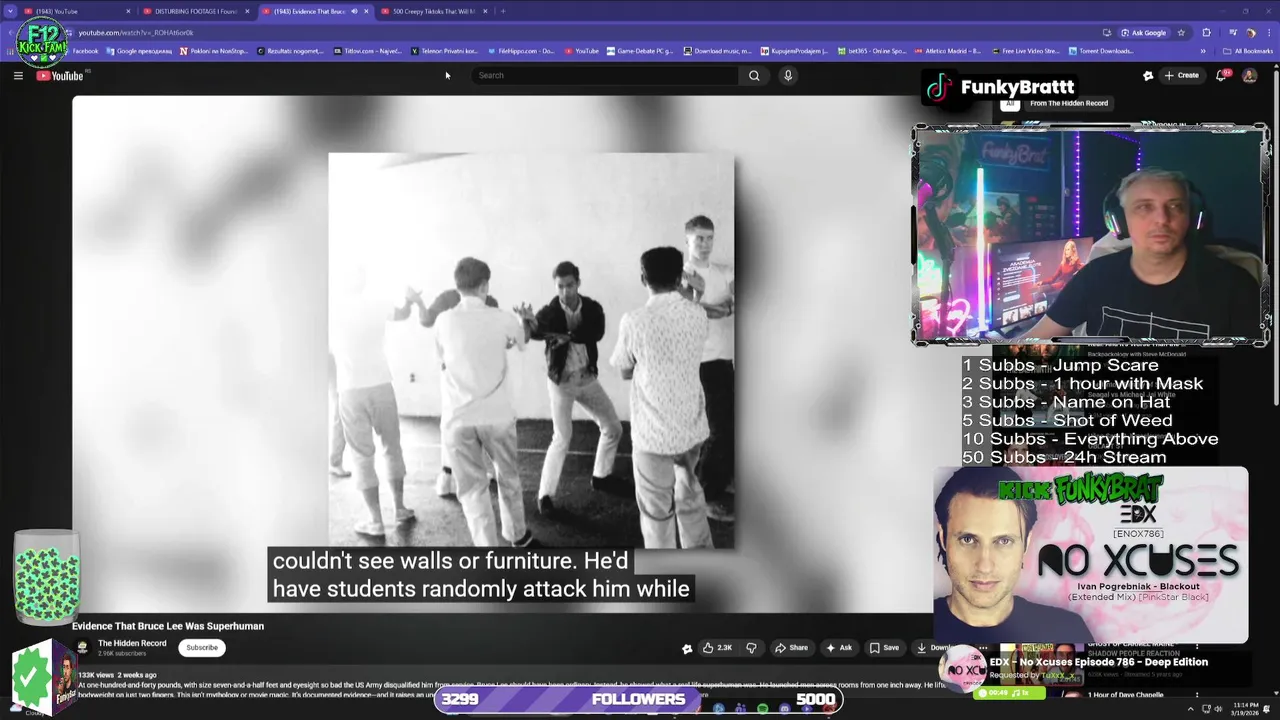Open Game-Debate PC bookmark
Screen dimensions: 1280x720
[x=640, y=51]
